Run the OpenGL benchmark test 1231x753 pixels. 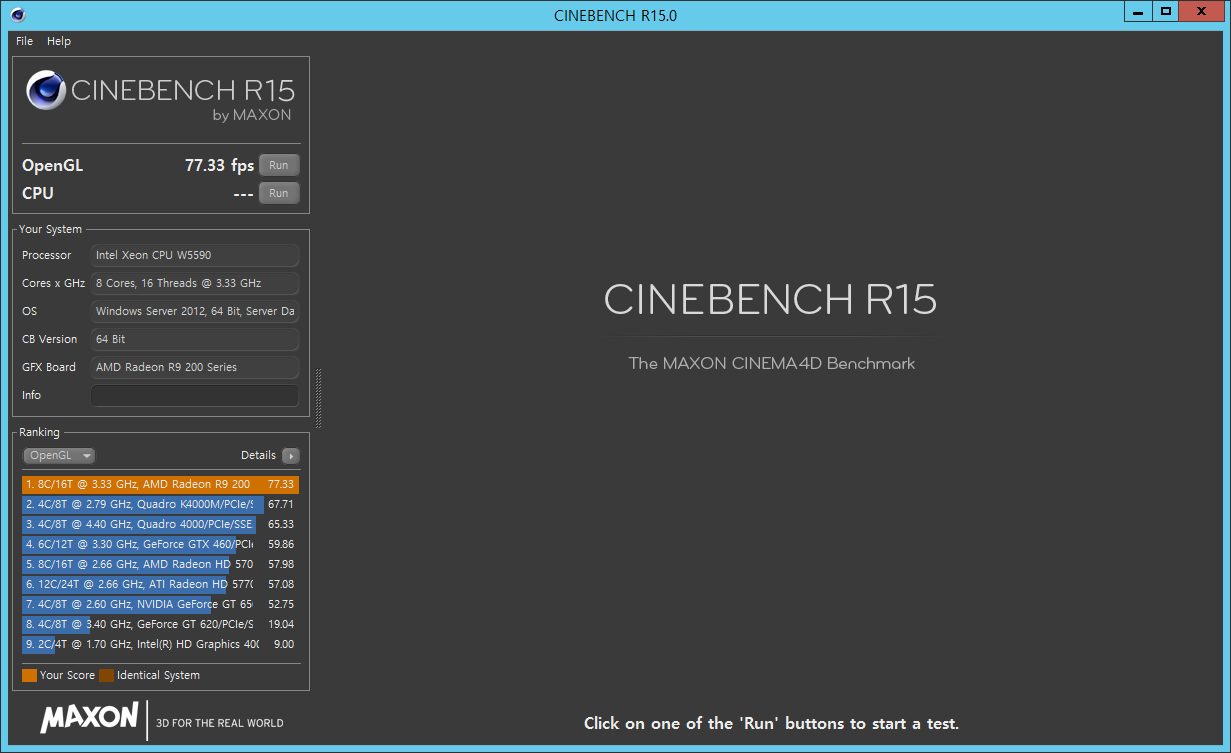point(279,166)
